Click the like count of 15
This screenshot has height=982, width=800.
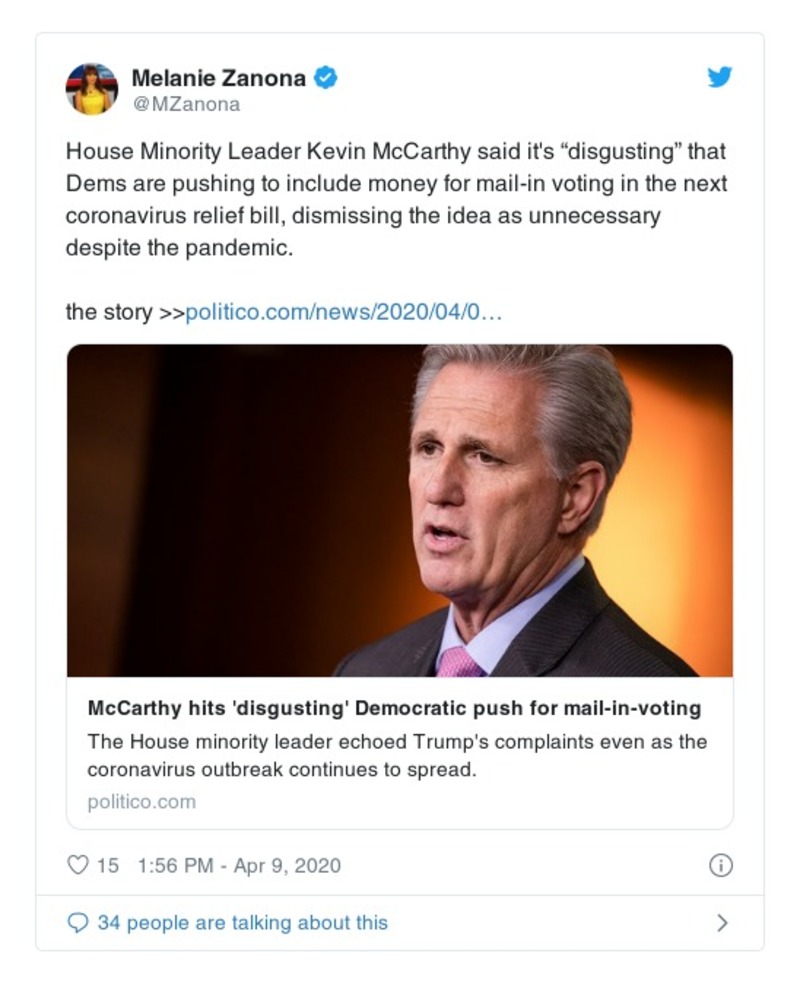107,866
